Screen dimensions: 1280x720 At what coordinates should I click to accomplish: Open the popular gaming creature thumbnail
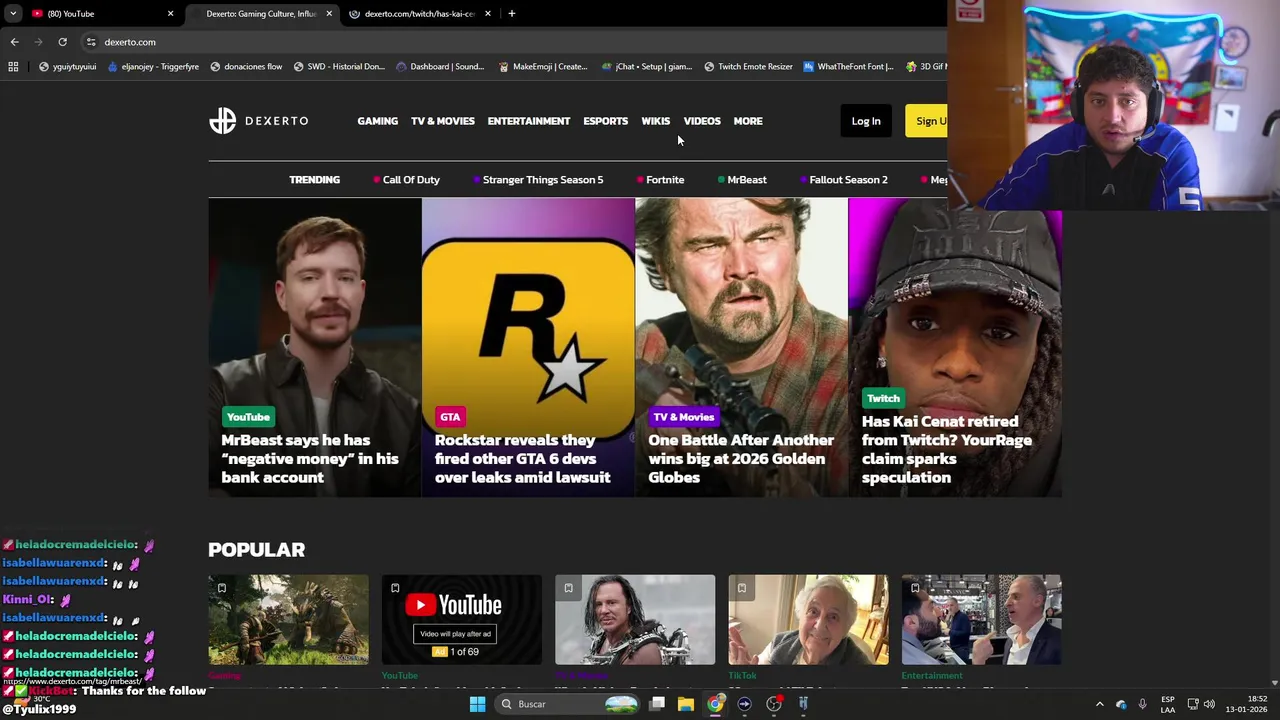pyautogui.click(x=288, y=619)
